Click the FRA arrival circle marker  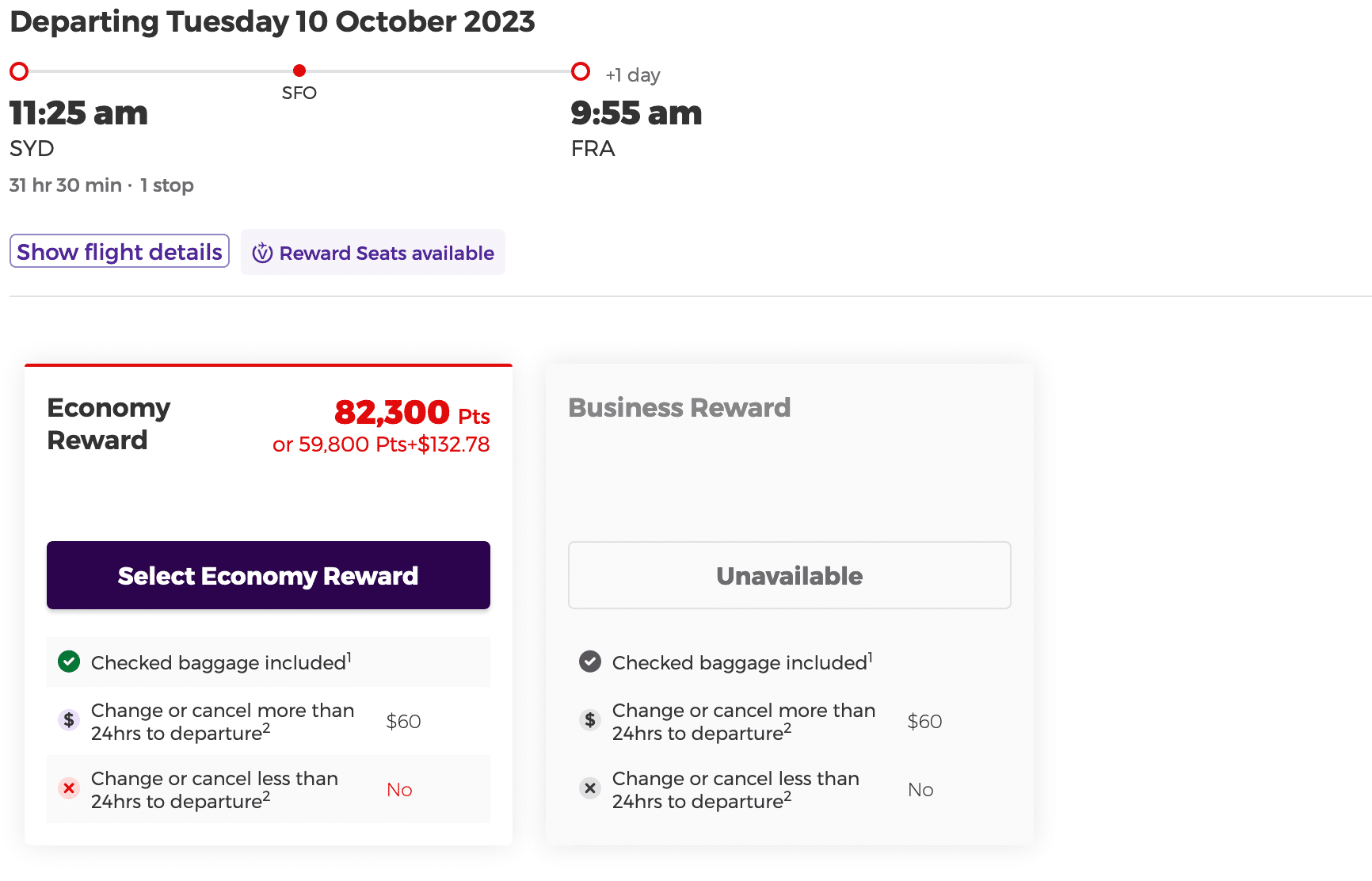[581, 71]
